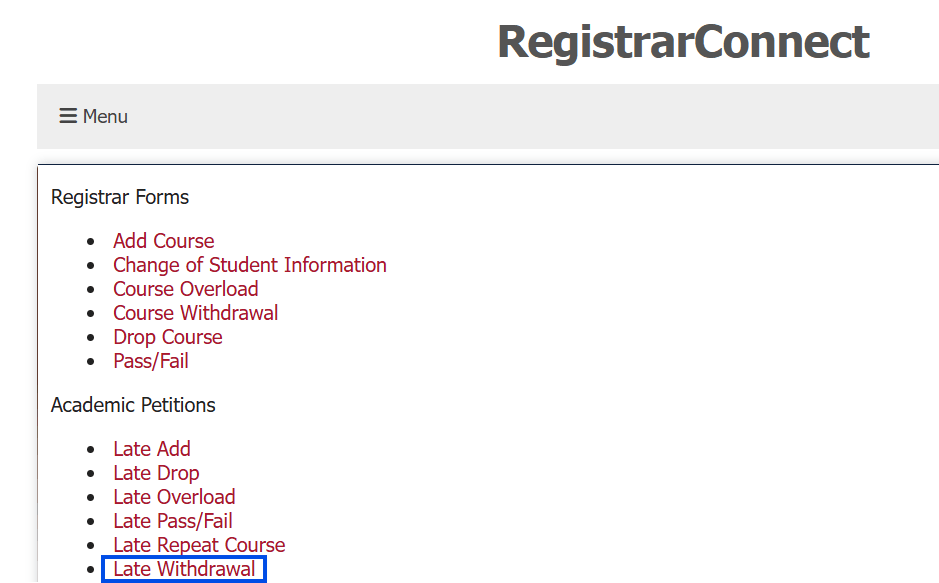Open the Late Overload petition
The width and height of the screenshot is (939, 583).
click(174, 497)
